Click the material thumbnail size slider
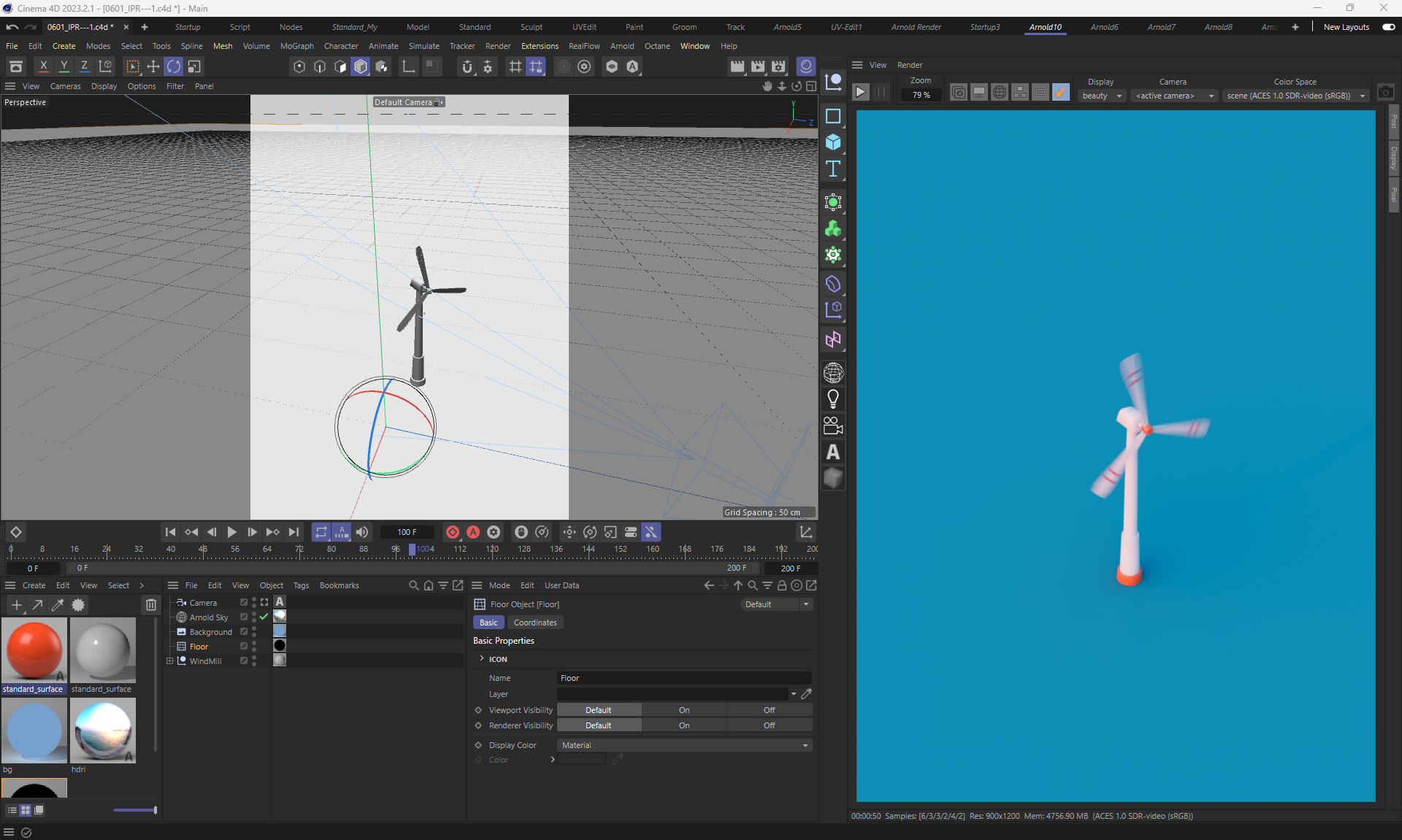Viewport: 1402px width, 840px height. 135,810
